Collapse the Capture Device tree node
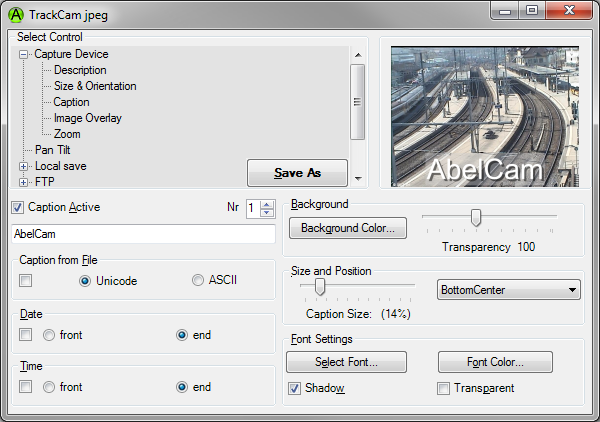Image resolution: width=600 pixels, height=422 pixels. tap(24, 54)
